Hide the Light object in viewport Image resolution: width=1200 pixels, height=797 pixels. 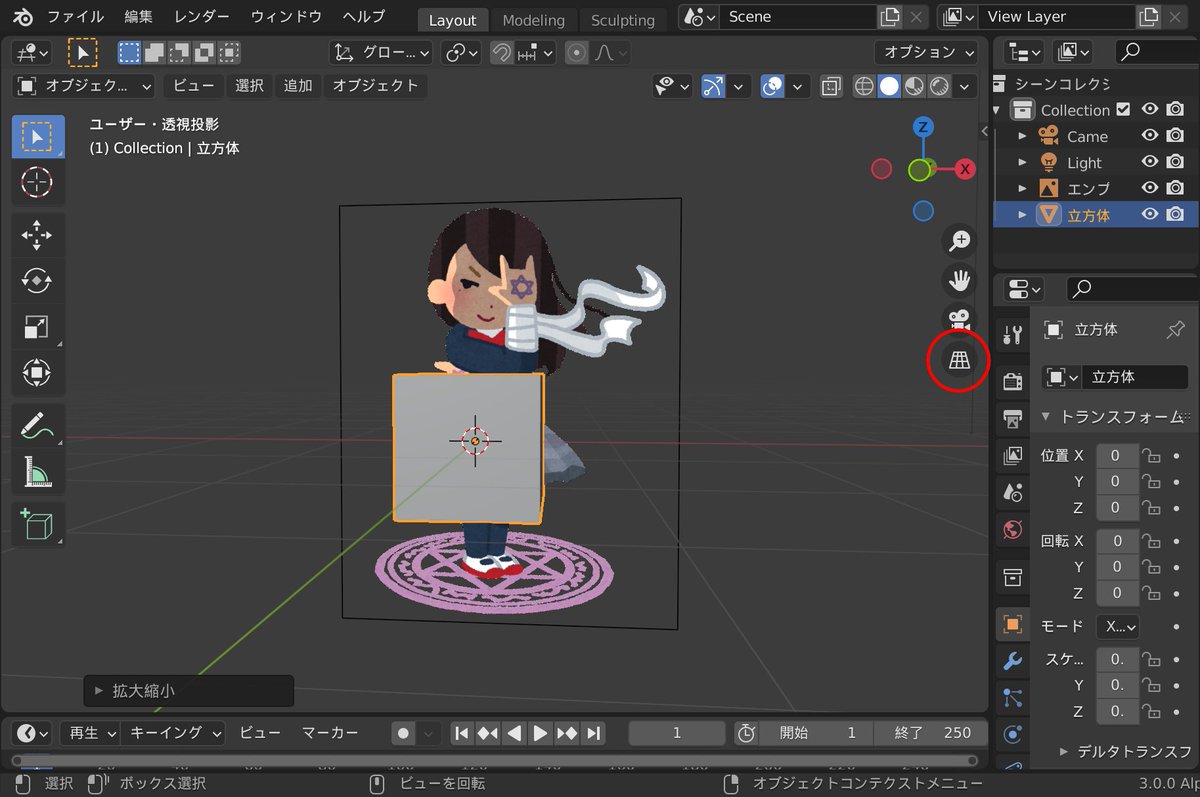pyautogui.click(x=1150, y=162)
